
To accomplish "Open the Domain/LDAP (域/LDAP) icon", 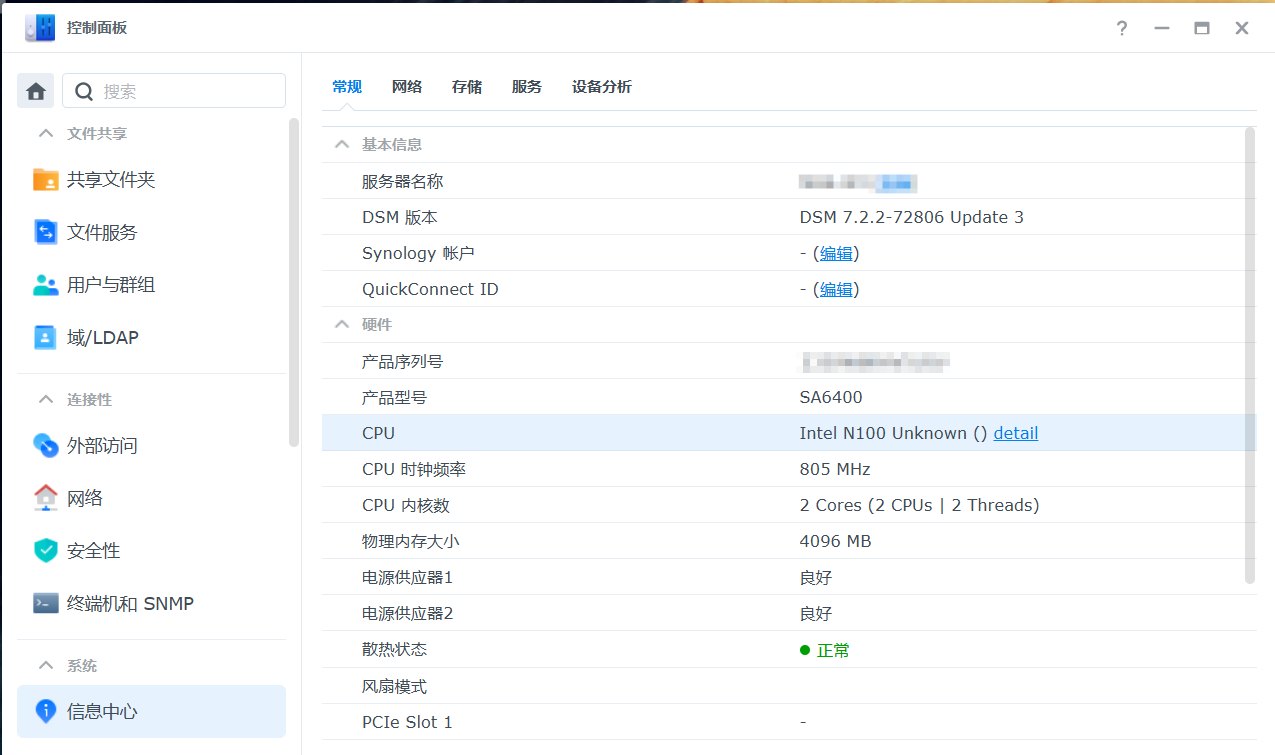I will point(46,338).
